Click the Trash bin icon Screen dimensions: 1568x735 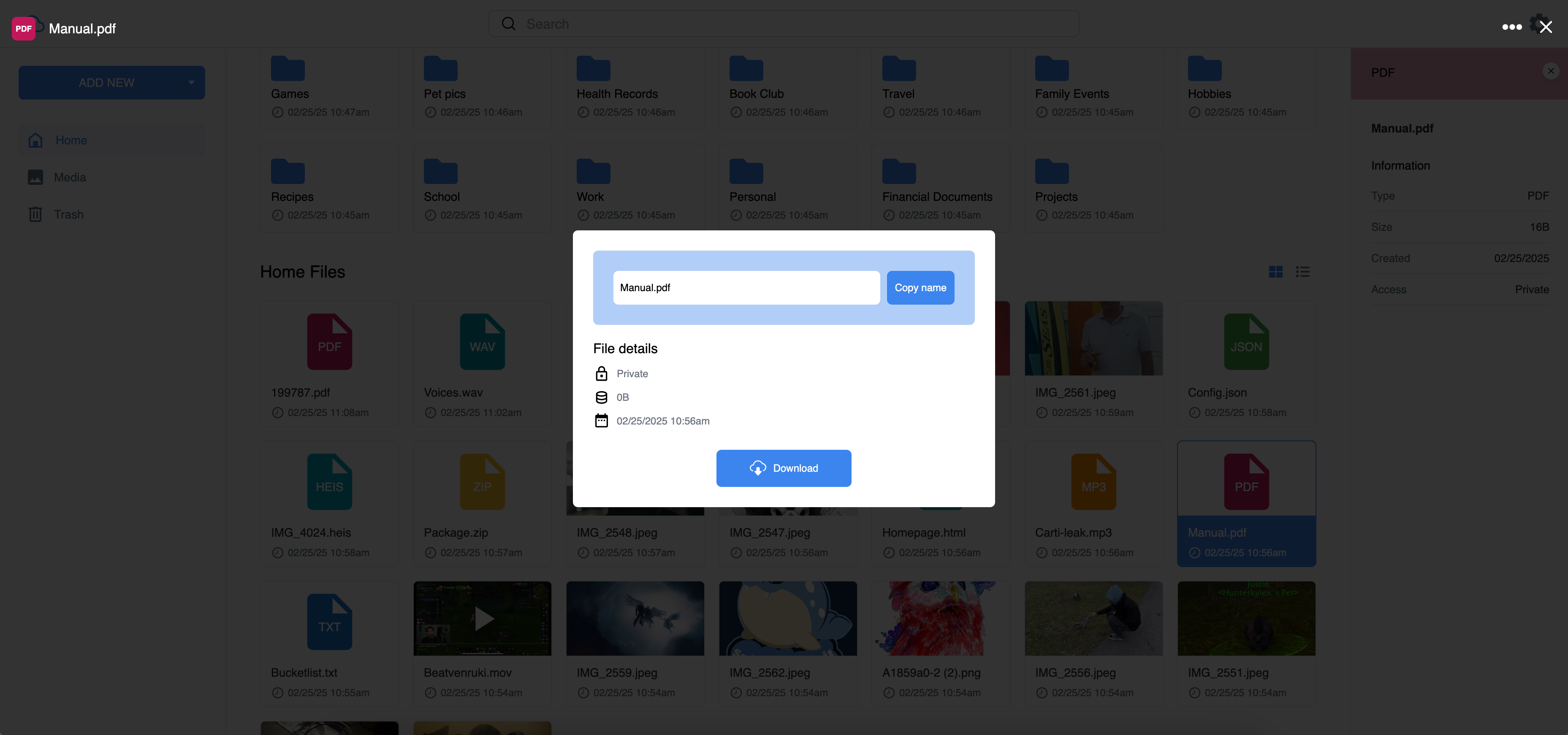click(x=35, y=214)
